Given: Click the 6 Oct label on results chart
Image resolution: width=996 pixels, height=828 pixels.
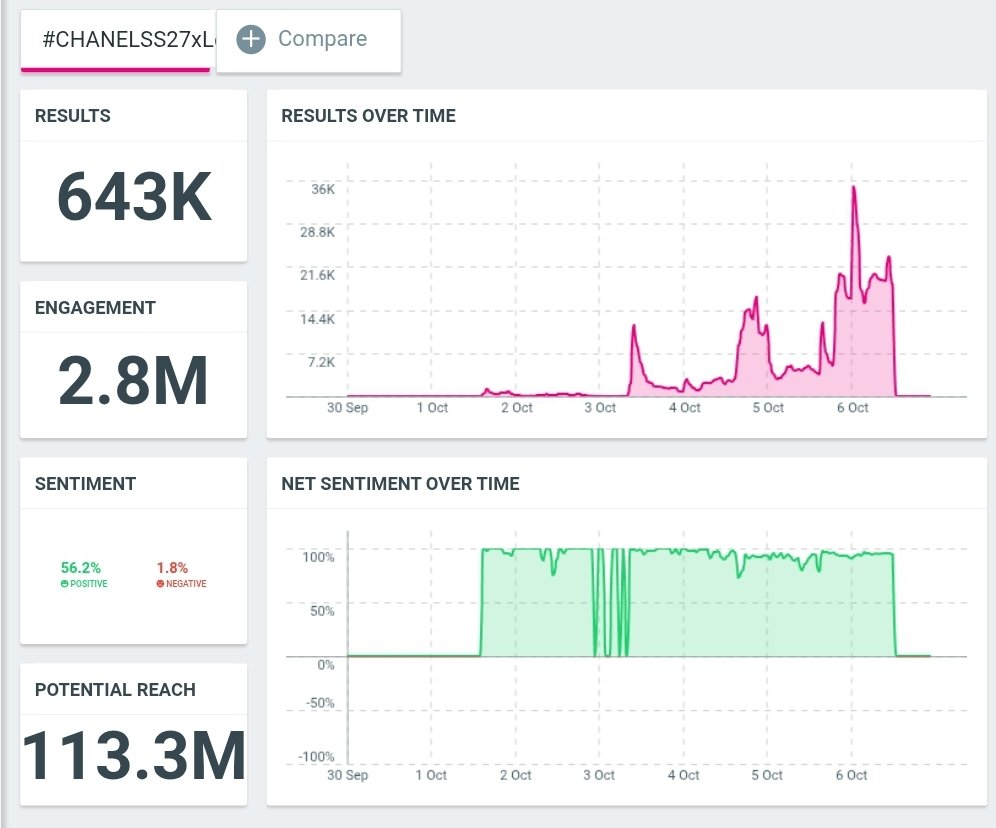Looking at the screenshot, I should 852,408.
